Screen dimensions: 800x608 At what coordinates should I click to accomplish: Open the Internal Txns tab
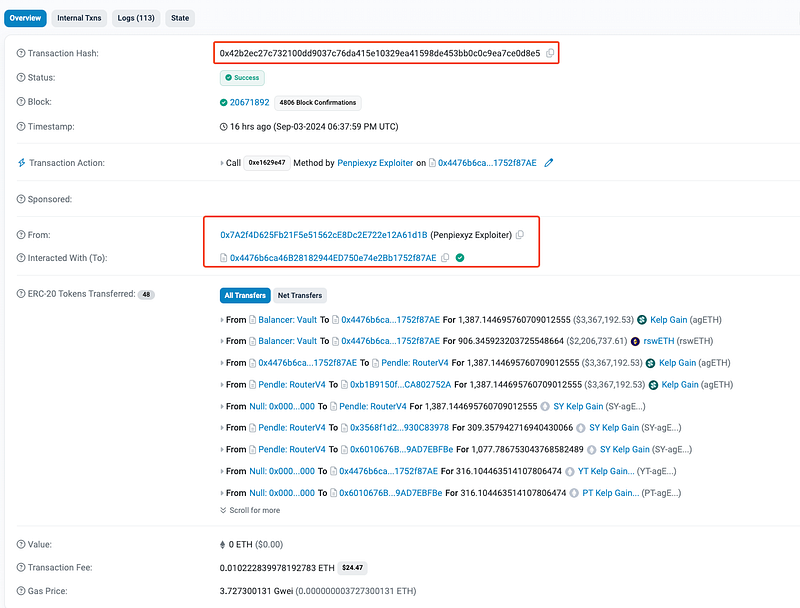pyautogui.click(x=77, y=18)
